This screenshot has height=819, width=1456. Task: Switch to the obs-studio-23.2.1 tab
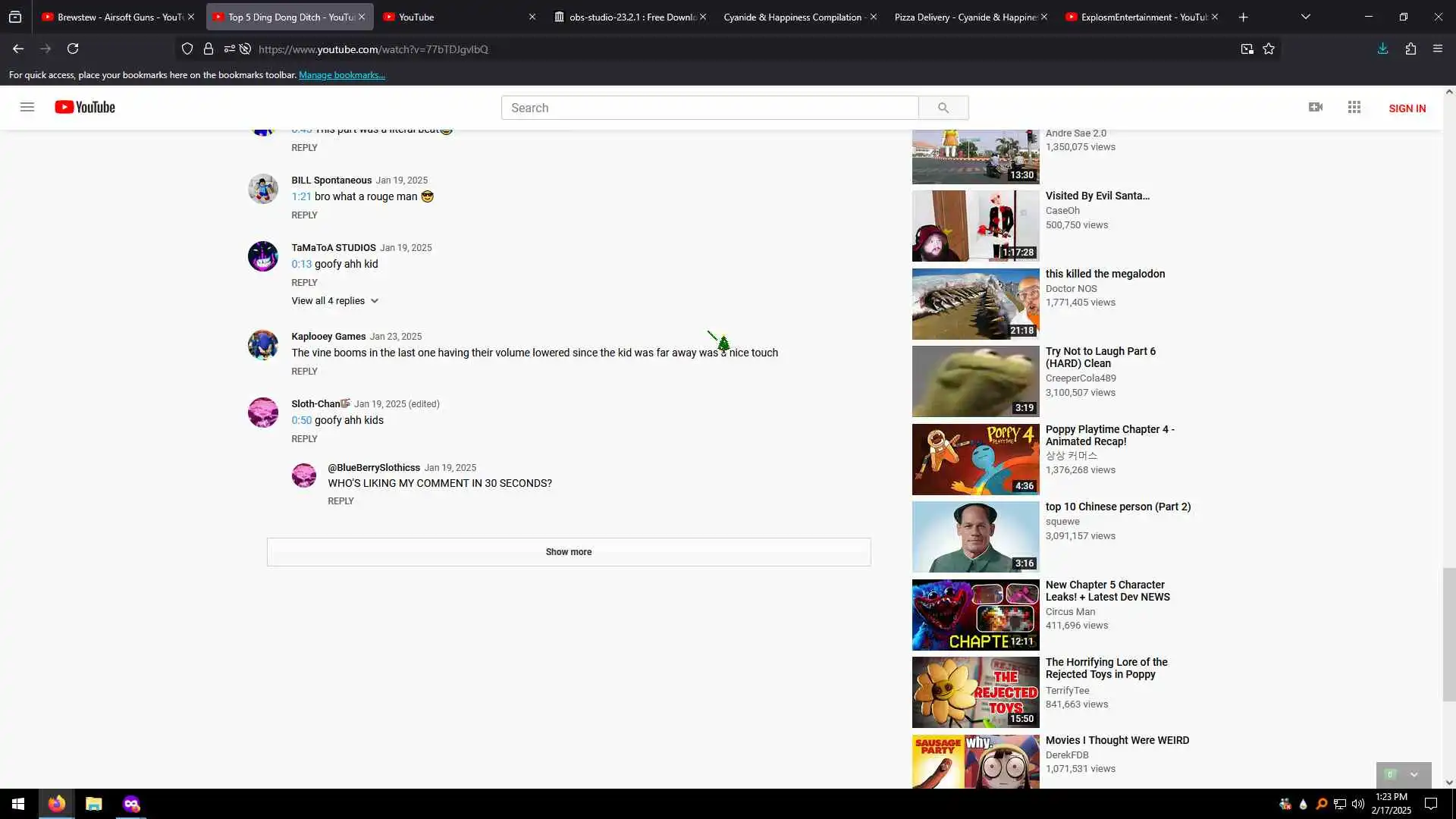coord(629,17)
